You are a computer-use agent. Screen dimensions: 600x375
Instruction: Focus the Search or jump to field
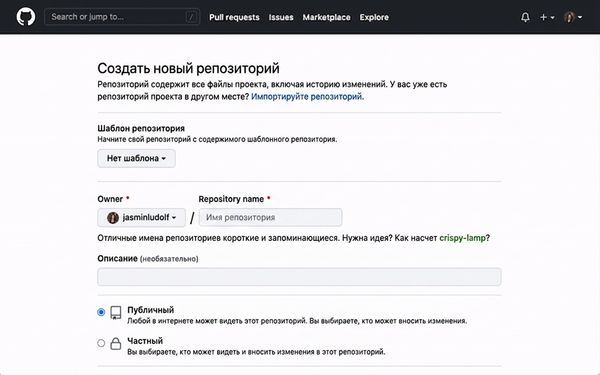coord(122,17)
